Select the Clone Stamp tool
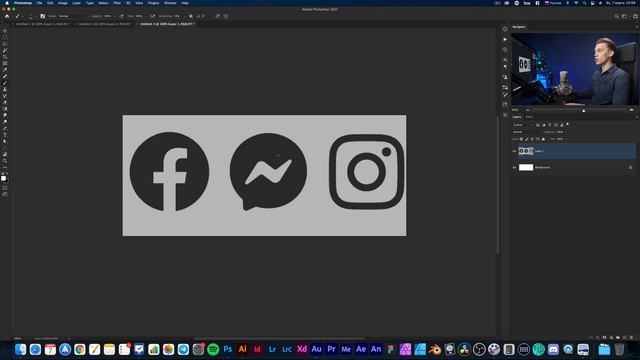The width and height of the screenshot is (640, 360). tap(5, 89)
